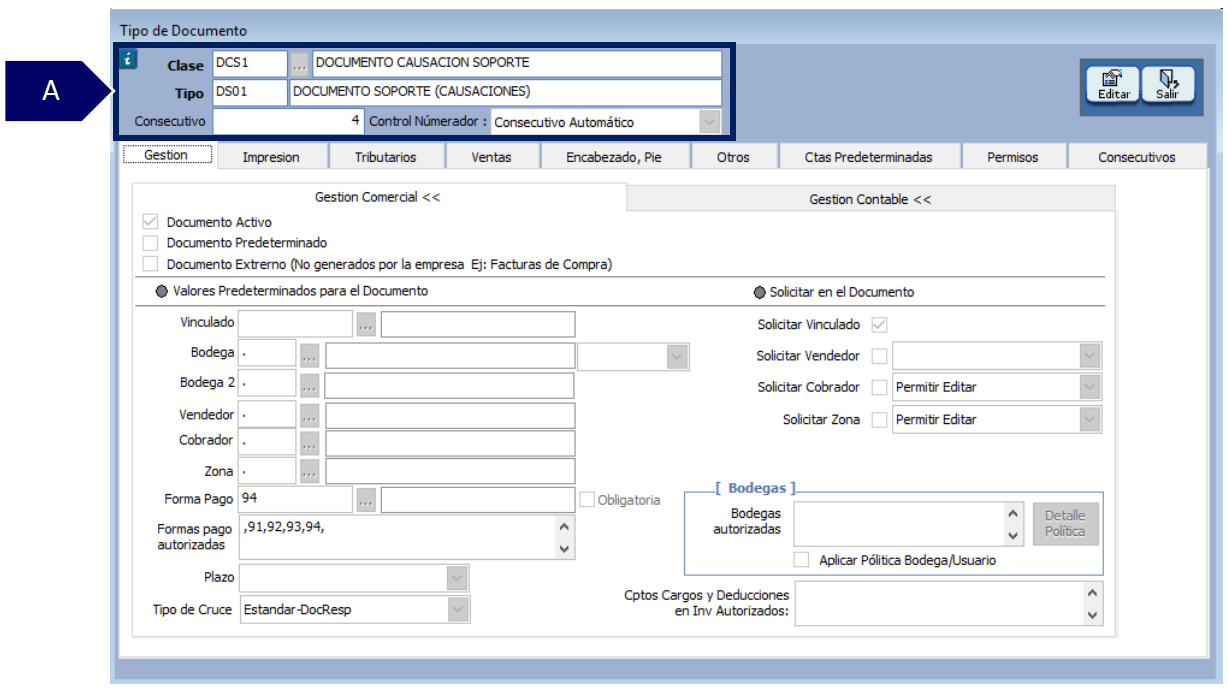This screenshot has width=1228, height=690.
Task: Switch to the Tributarios tab
Action: (x=386, y=157)
